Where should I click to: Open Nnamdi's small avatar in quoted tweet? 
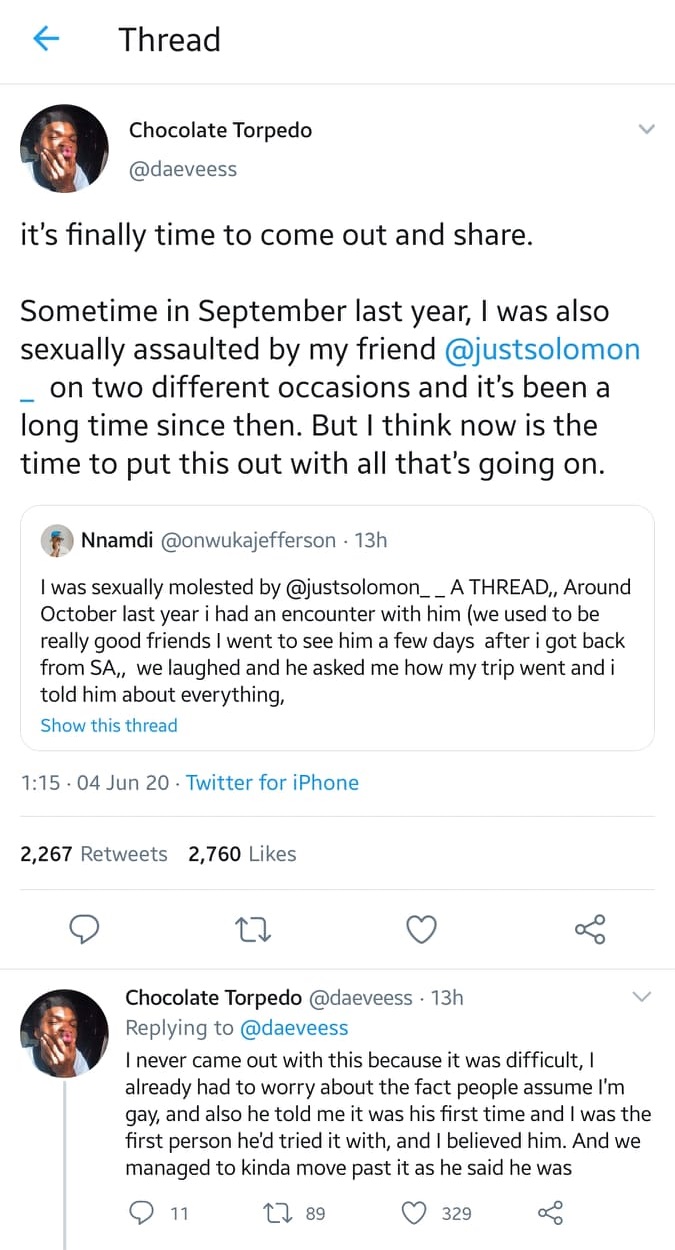click(57, 540)
